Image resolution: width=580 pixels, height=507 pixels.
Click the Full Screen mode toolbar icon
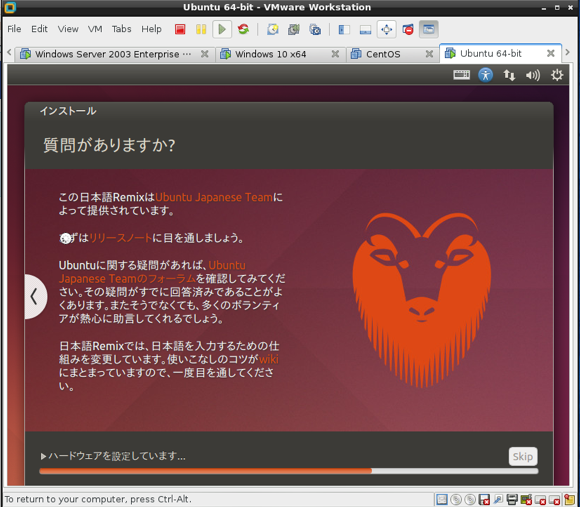pyautogui.click(x=386, y=29)
